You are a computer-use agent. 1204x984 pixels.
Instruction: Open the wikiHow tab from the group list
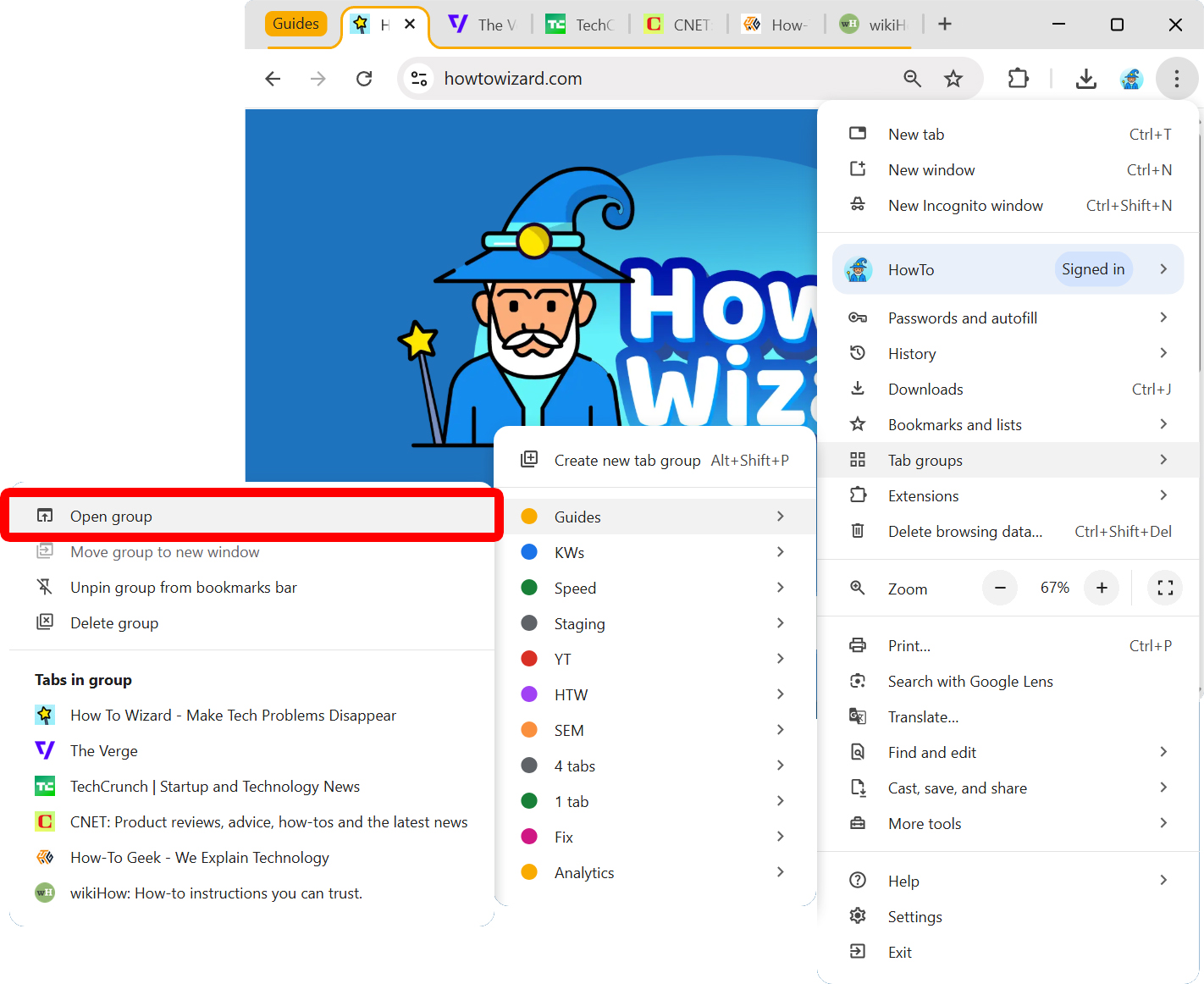tap(215, 893)
